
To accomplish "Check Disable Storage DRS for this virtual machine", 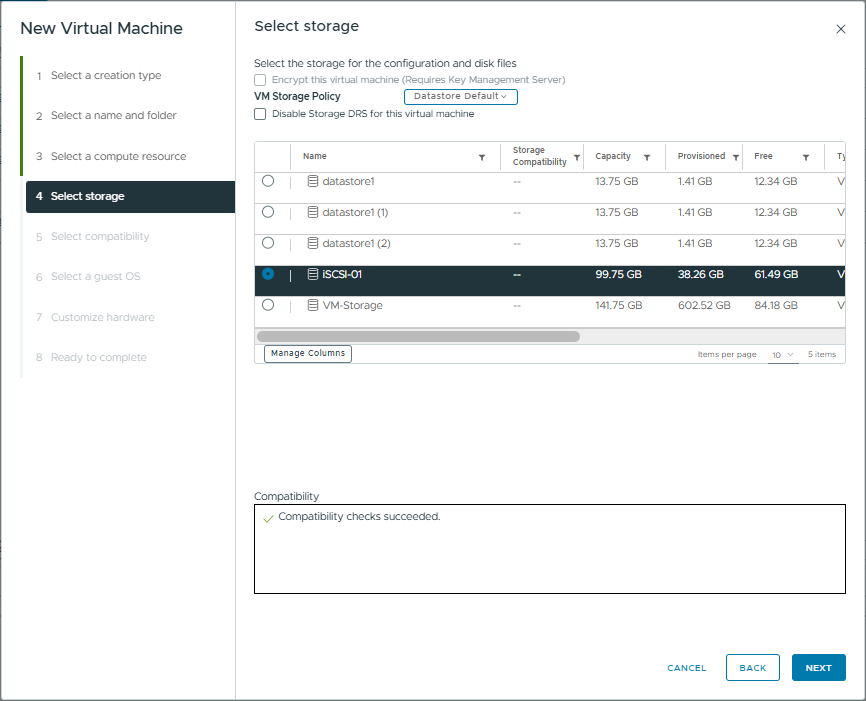I will (x=260, y=114).
